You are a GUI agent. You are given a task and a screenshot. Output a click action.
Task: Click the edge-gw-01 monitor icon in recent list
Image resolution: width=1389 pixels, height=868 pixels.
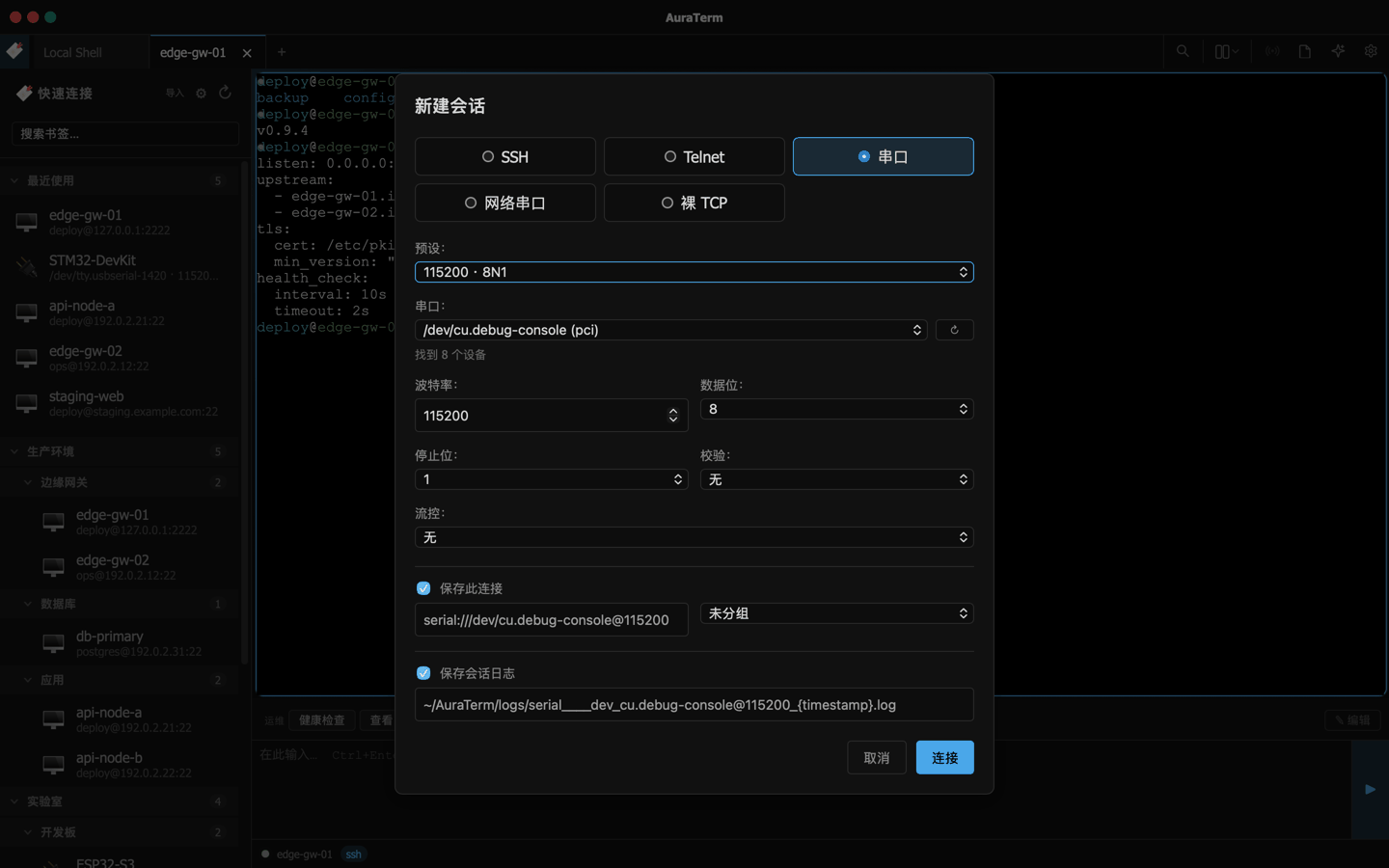point(26,223)
